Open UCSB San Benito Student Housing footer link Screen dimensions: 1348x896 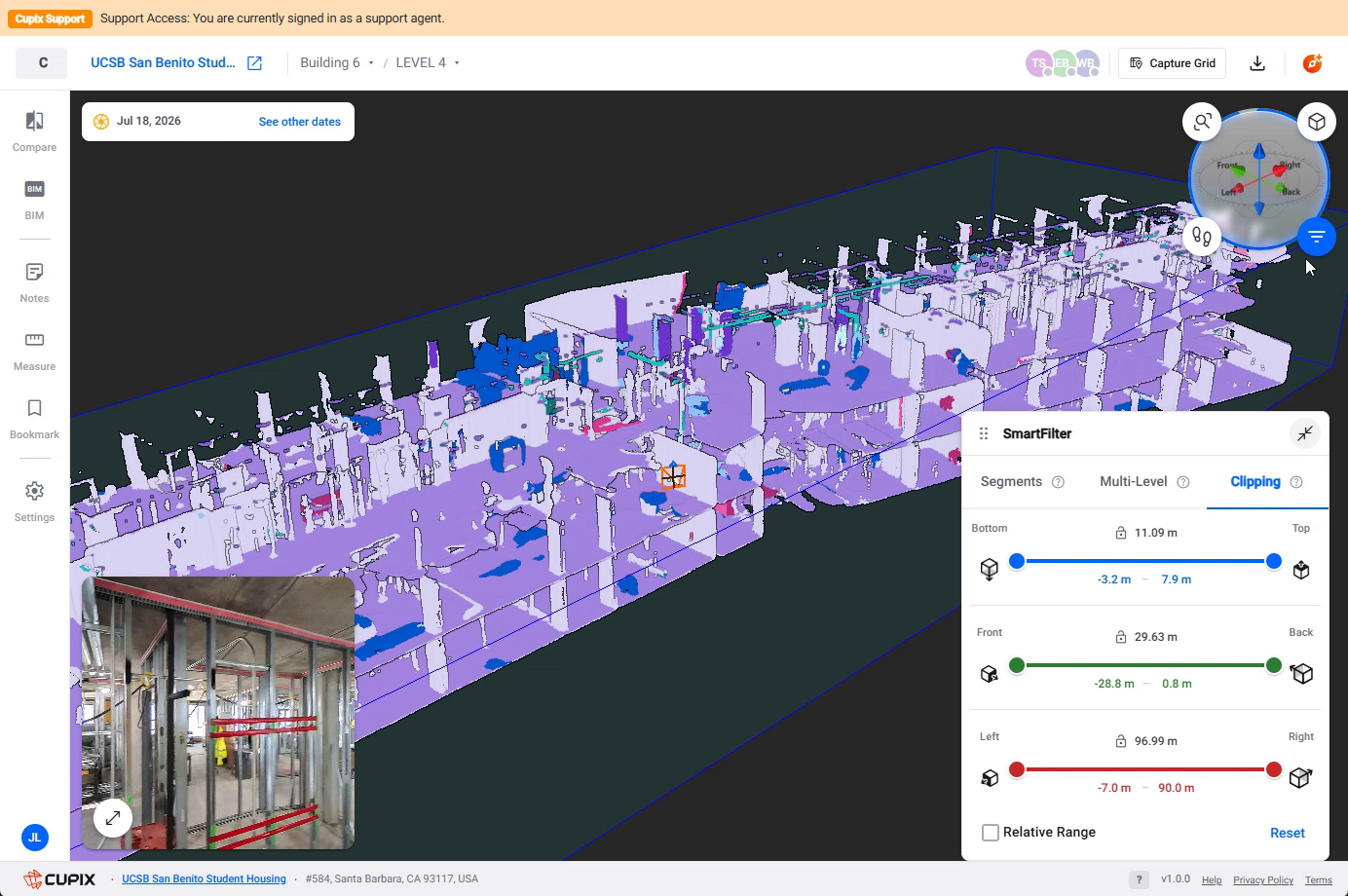[204, 879]
